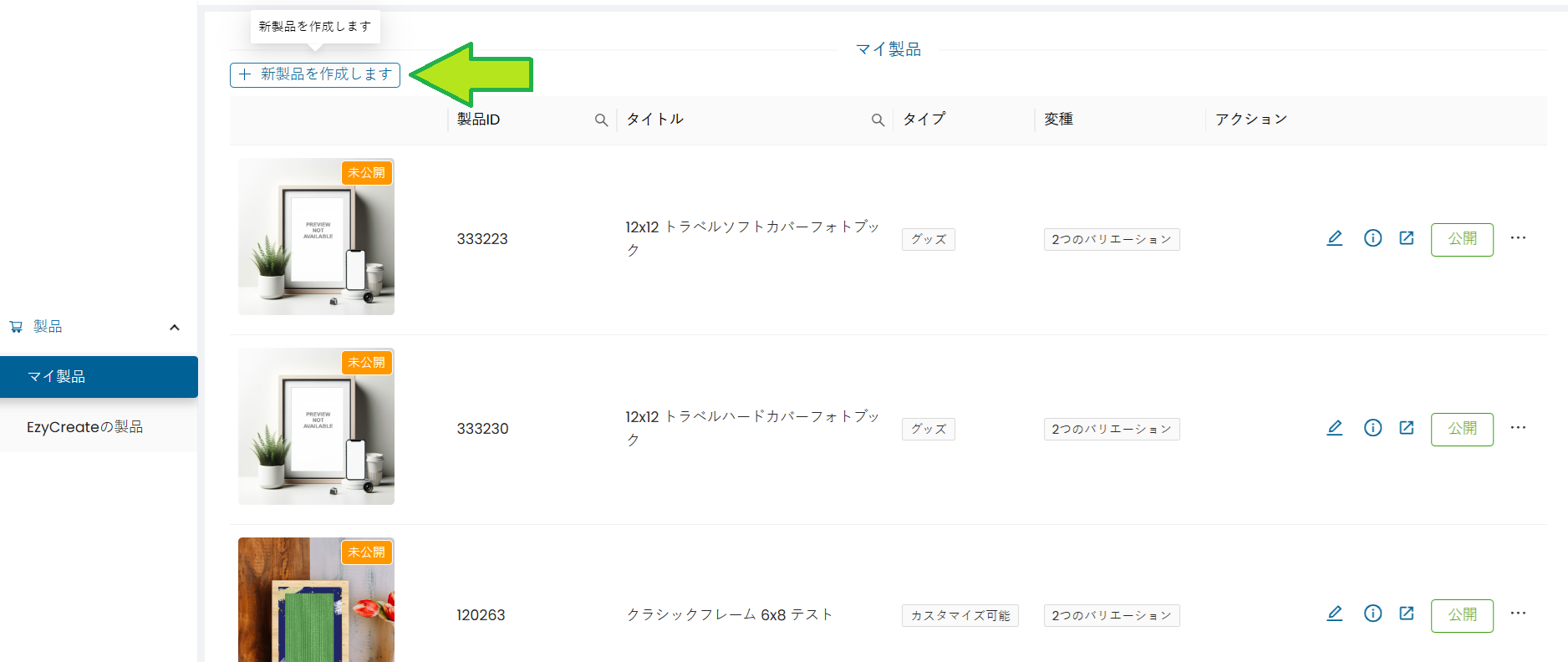This screenshot has width=1568, height=662.
Task: Show info for product 333230
Action: 1372,428
